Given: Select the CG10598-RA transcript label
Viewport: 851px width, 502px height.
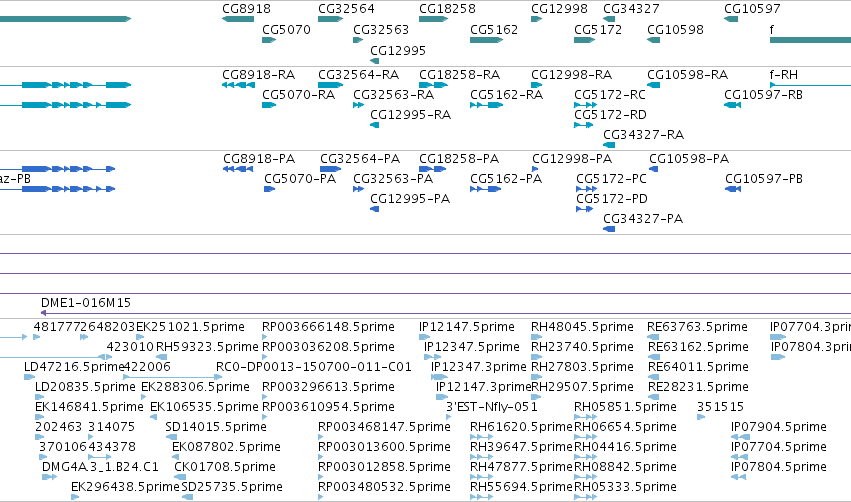Looking at the screenshot, I should [x=687, y=74].
